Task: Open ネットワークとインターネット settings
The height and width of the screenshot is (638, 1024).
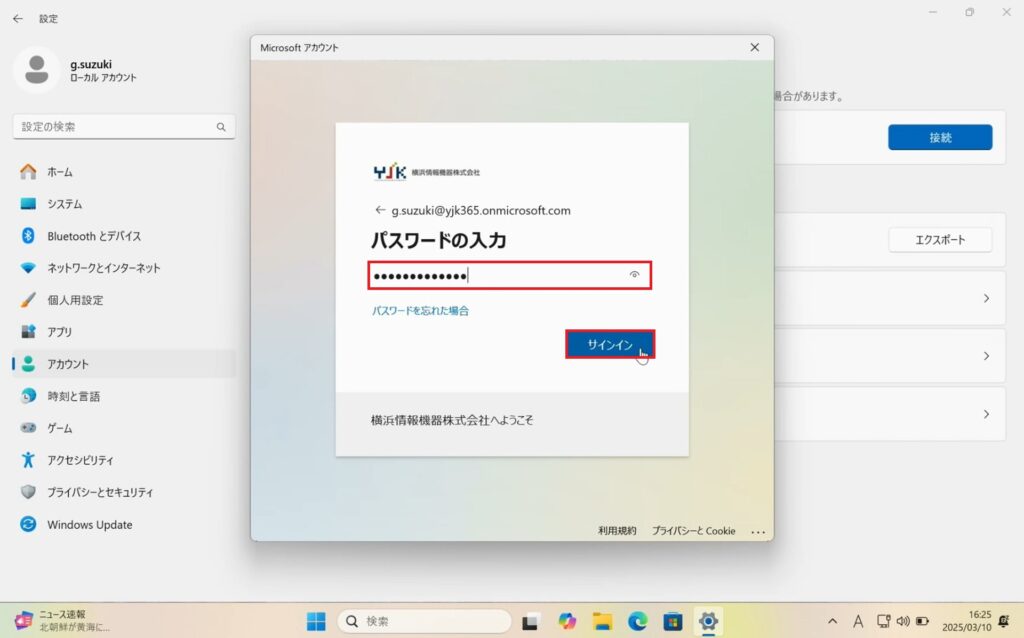Action: 124,268
